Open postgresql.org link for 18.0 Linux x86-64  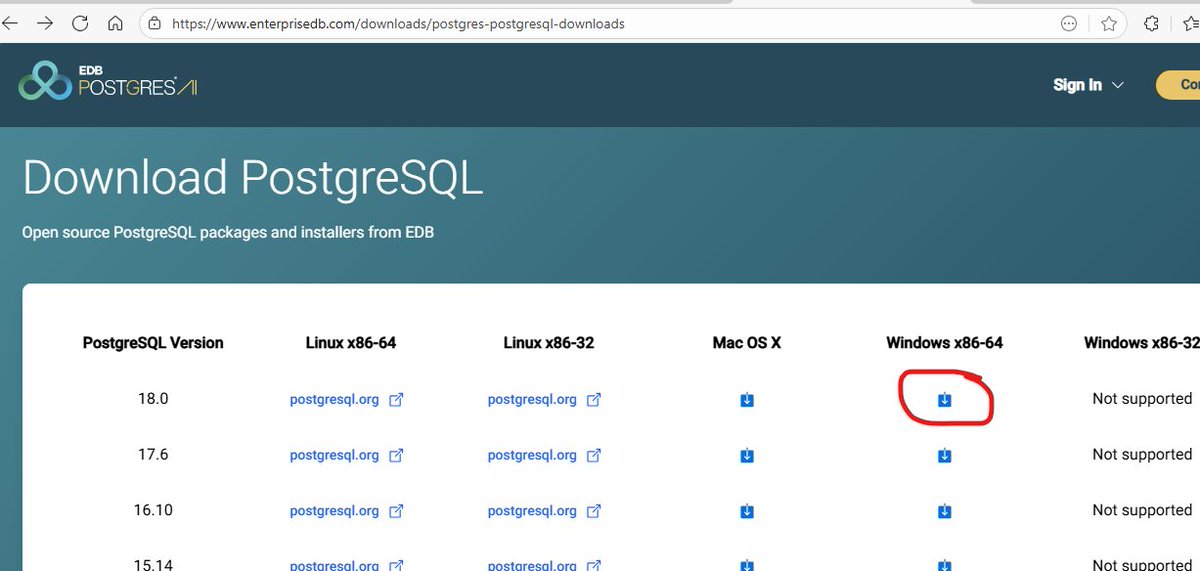347,399
